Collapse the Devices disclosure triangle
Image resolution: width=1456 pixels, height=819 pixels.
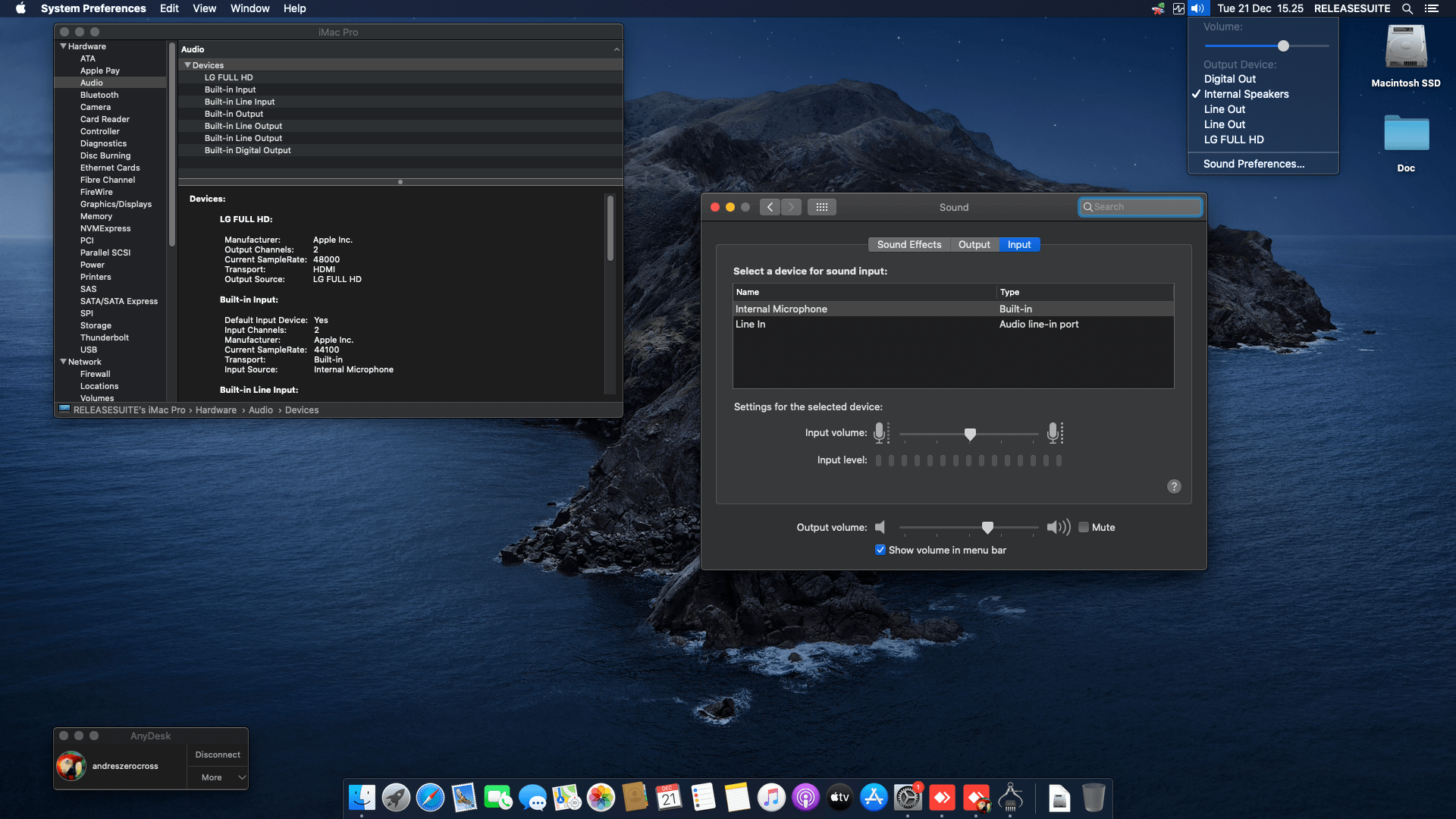tap(187, 65)
